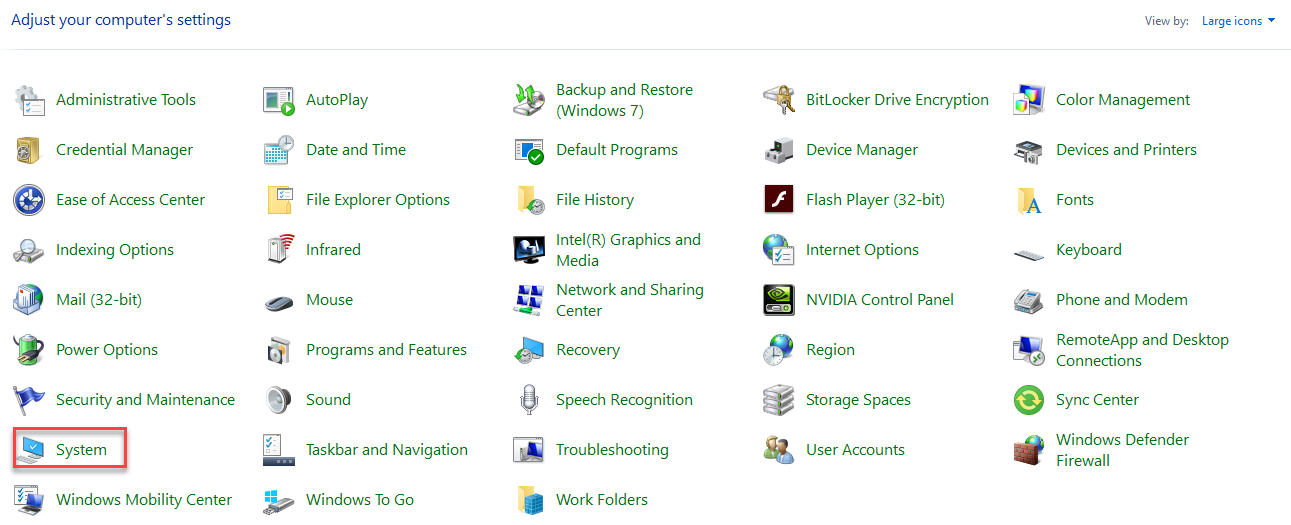Screen dimensions: 1291x525
Task: Open the Programs and Features icon
Action: click(278, 350)
